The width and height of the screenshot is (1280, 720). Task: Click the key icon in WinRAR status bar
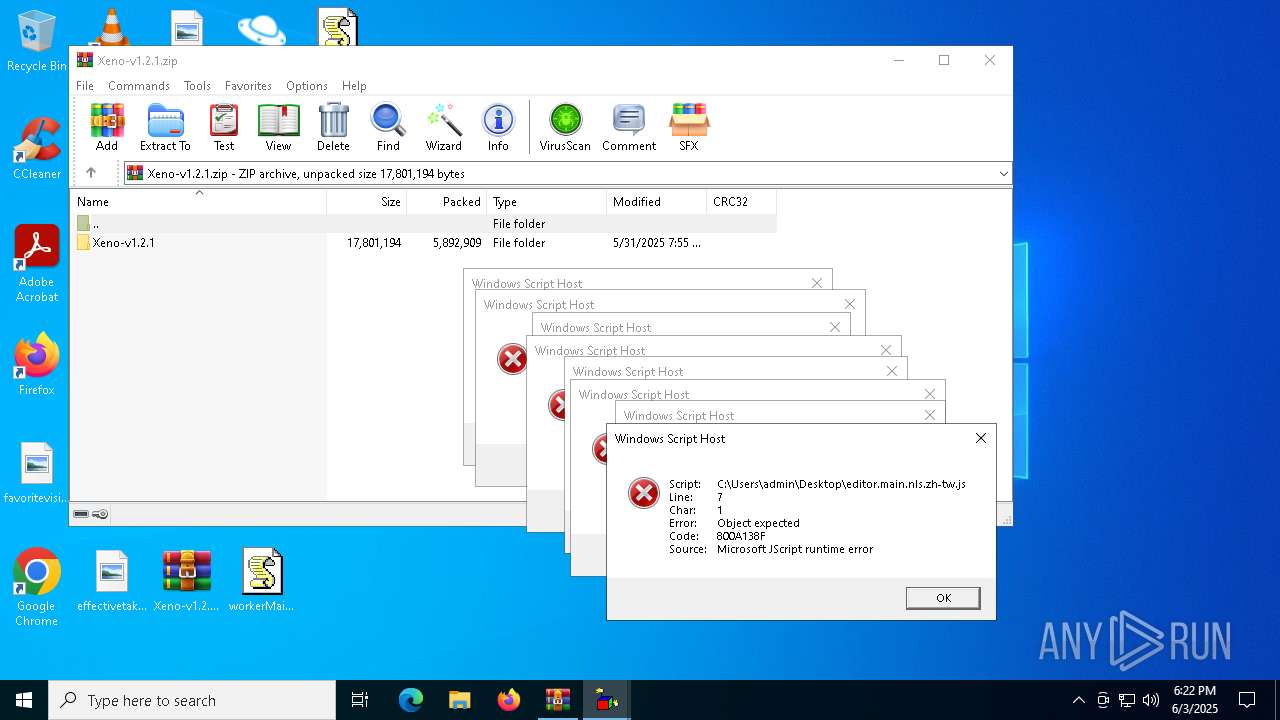tap(100, 514)
